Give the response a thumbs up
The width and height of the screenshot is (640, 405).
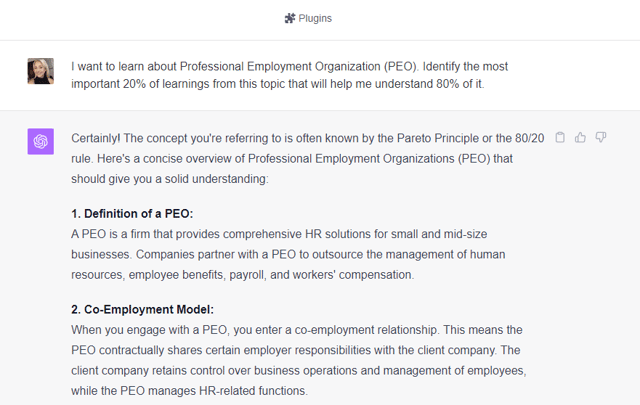click(x=580, y=138)
